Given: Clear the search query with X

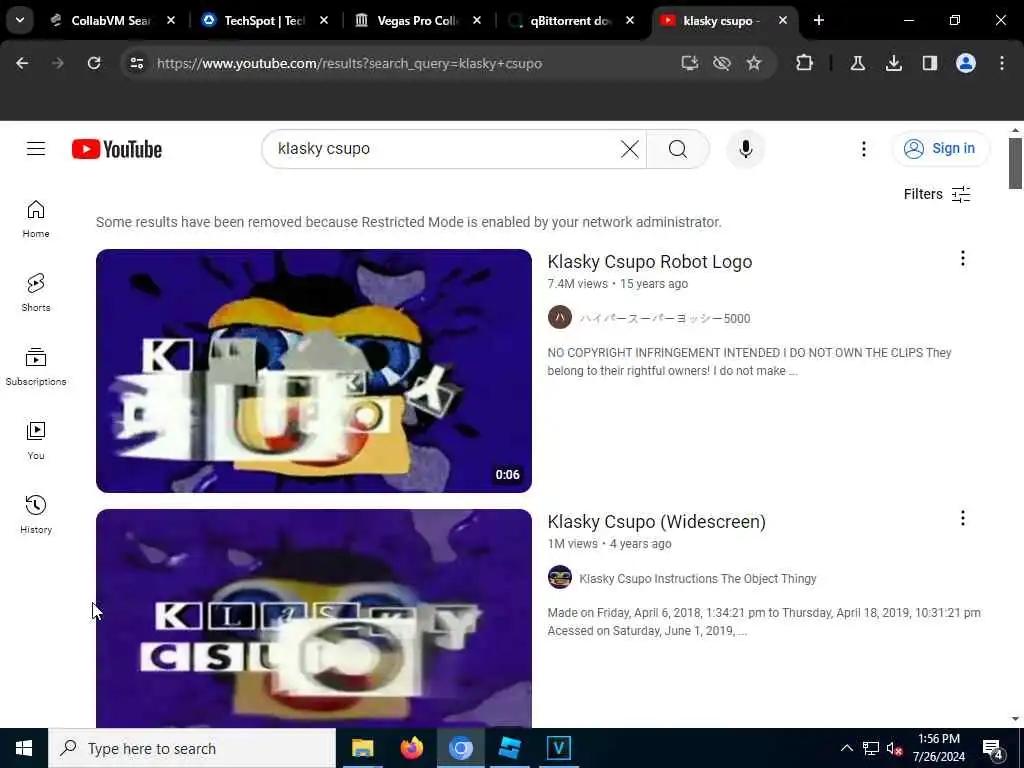Looking at the screenshot, I should pyautogui.click(x=630, y=149).
